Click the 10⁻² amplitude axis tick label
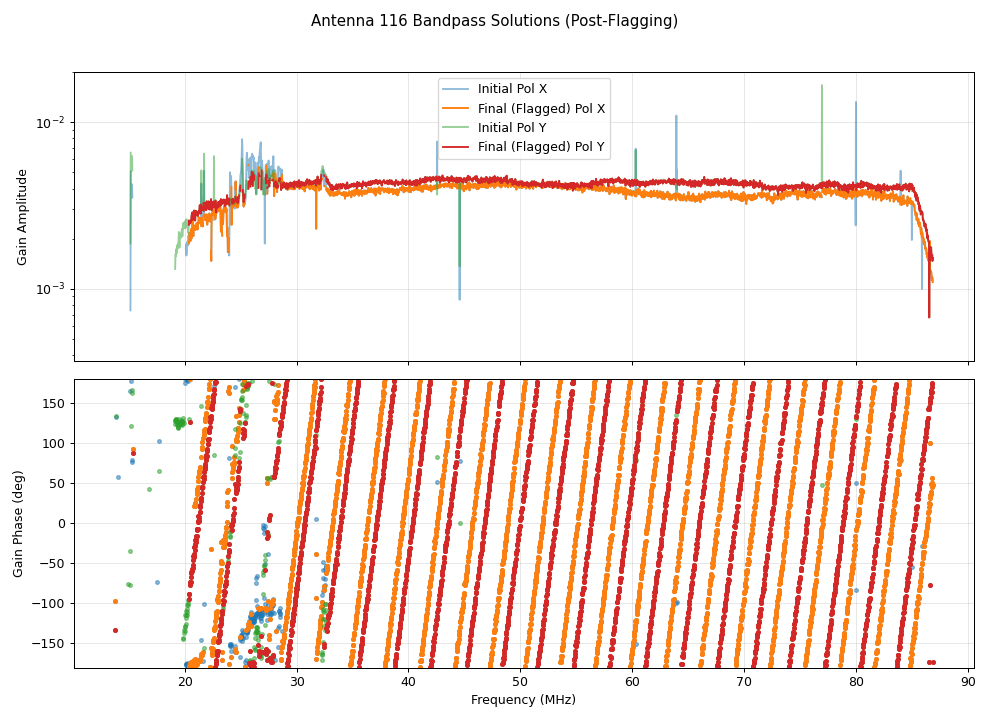The image size is (990, 720). click(50, 123)
